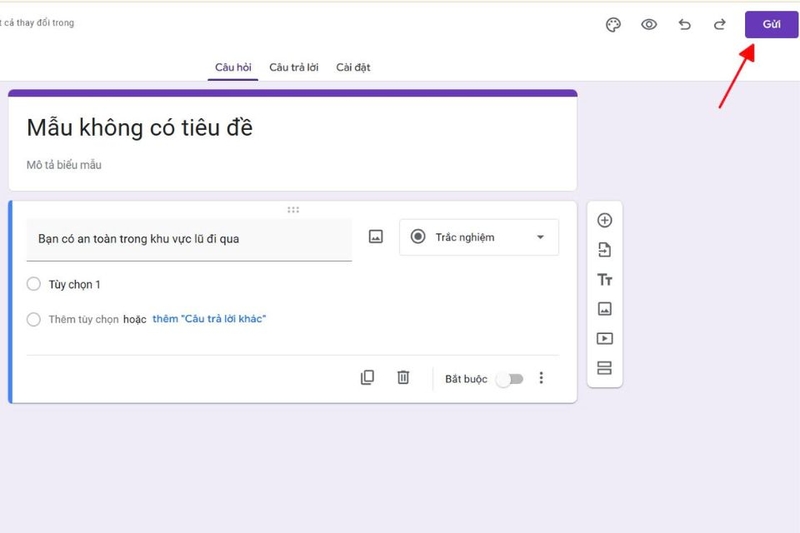Open the theme customization palette icon
This screenshot has width=800, height=533.
tap(613, 24)
